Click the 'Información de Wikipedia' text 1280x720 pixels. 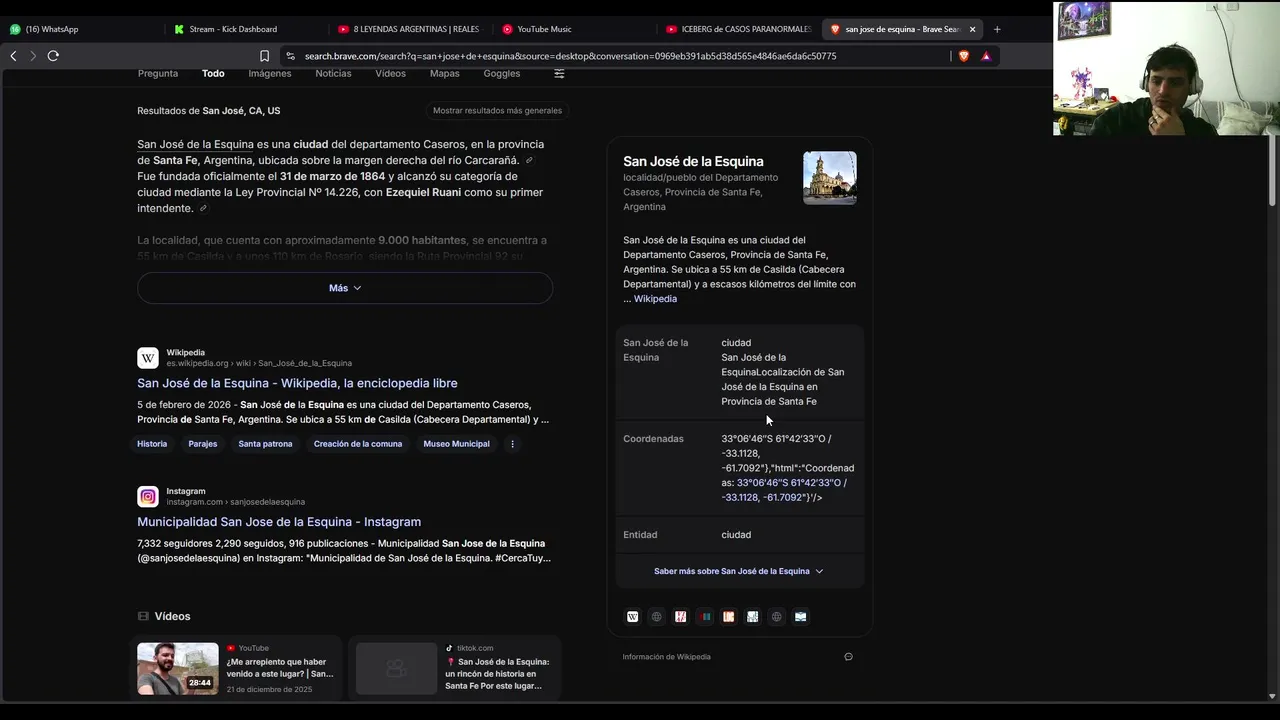(x=667, y=657)
